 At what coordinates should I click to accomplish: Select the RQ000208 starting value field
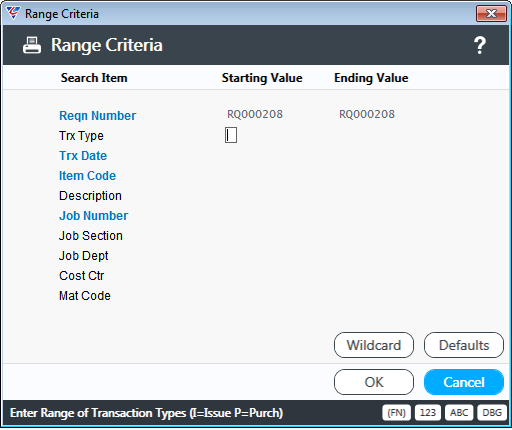click(255, 114)
